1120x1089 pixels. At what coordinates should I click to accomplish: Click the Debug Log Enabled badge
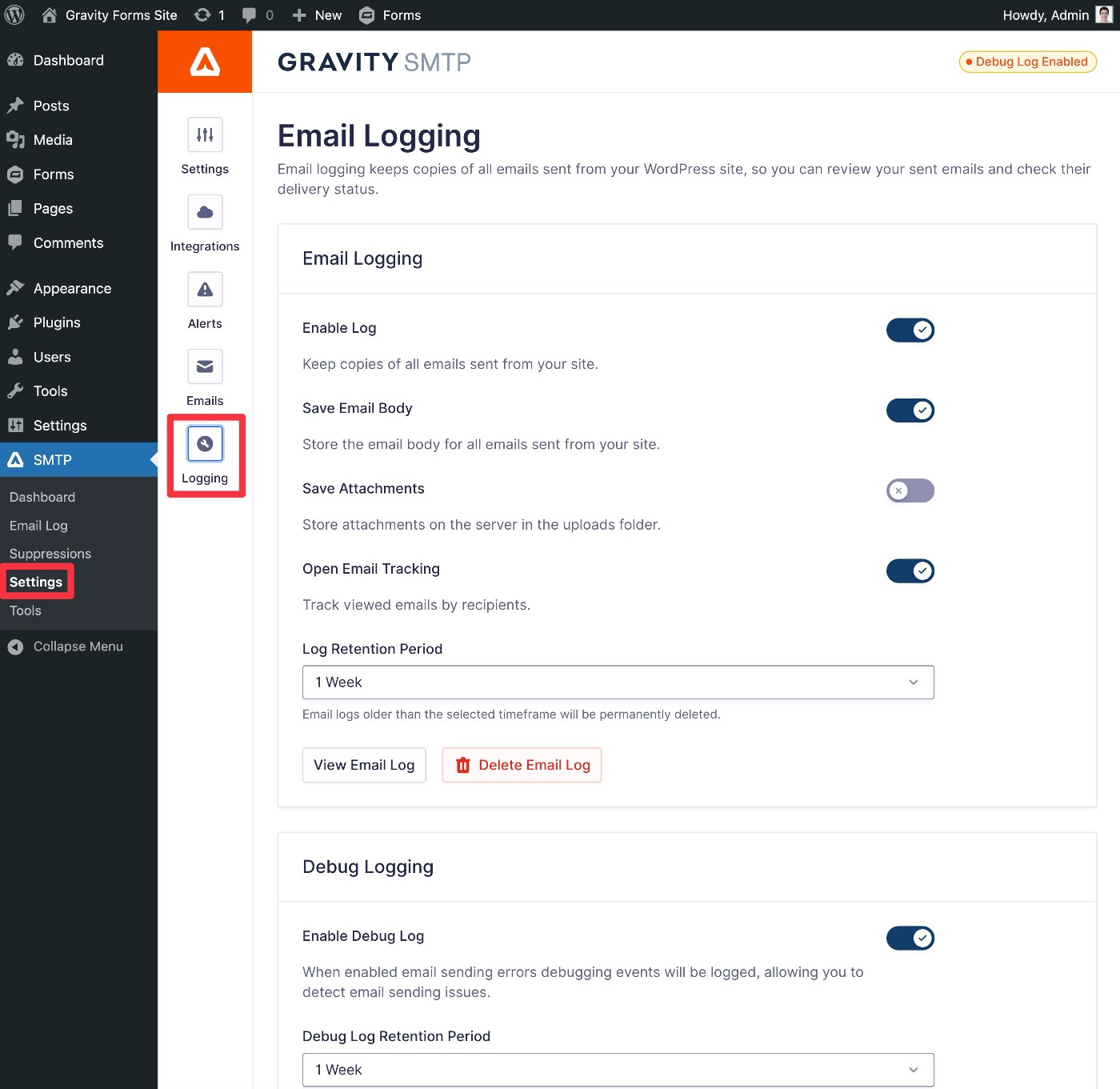[x=1027, y=62]
